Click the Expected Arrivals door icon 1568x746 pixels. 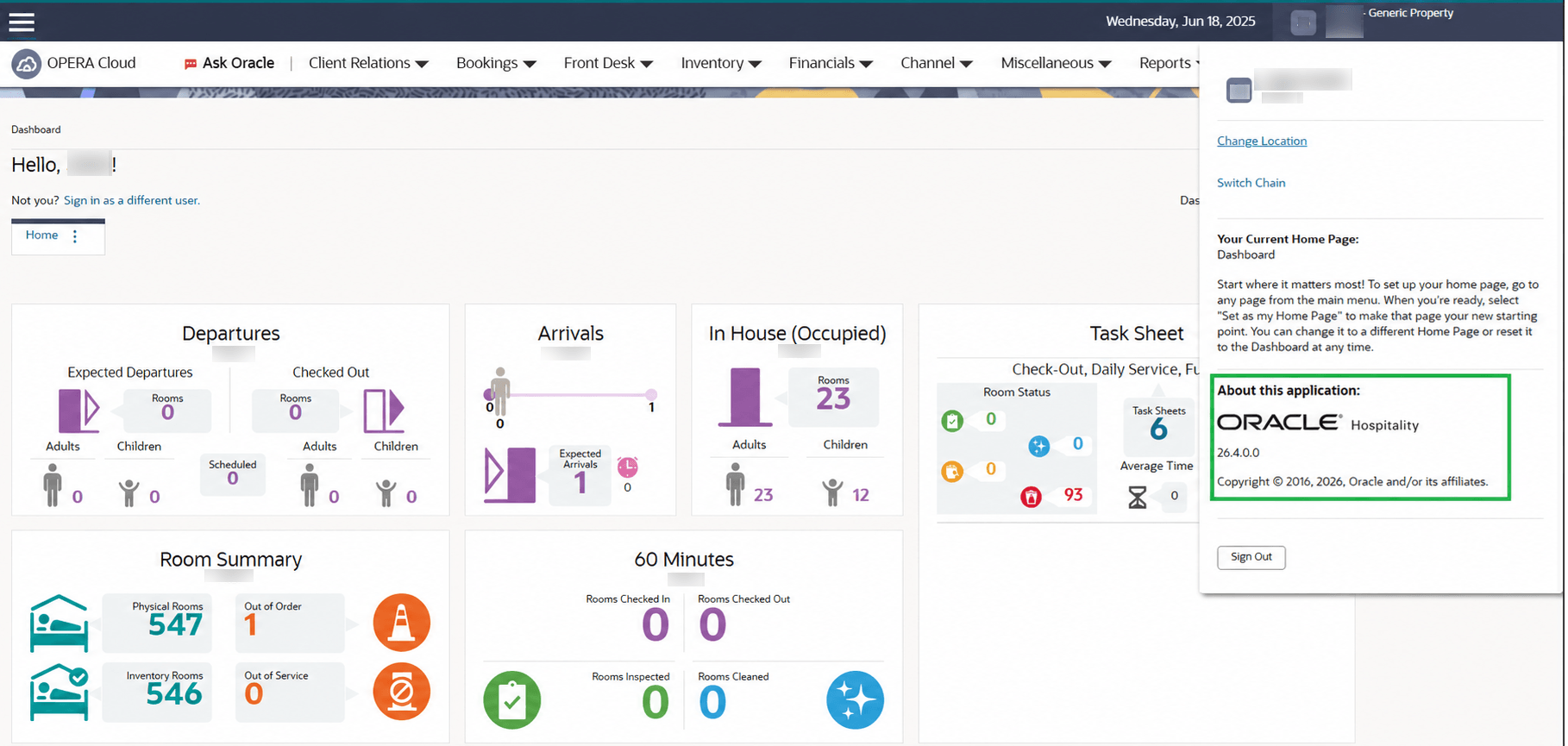tap(510, 473)
